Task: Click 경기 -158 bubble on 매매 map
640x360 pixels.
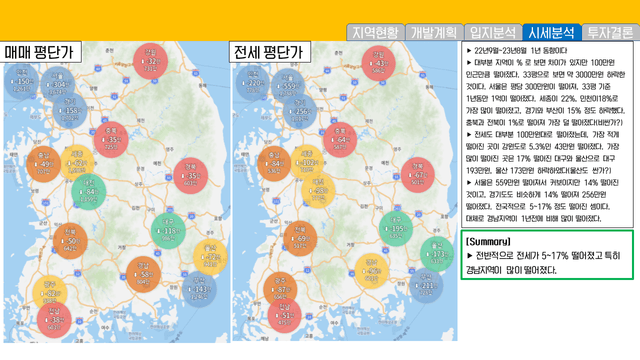Action: click(70, 111)
